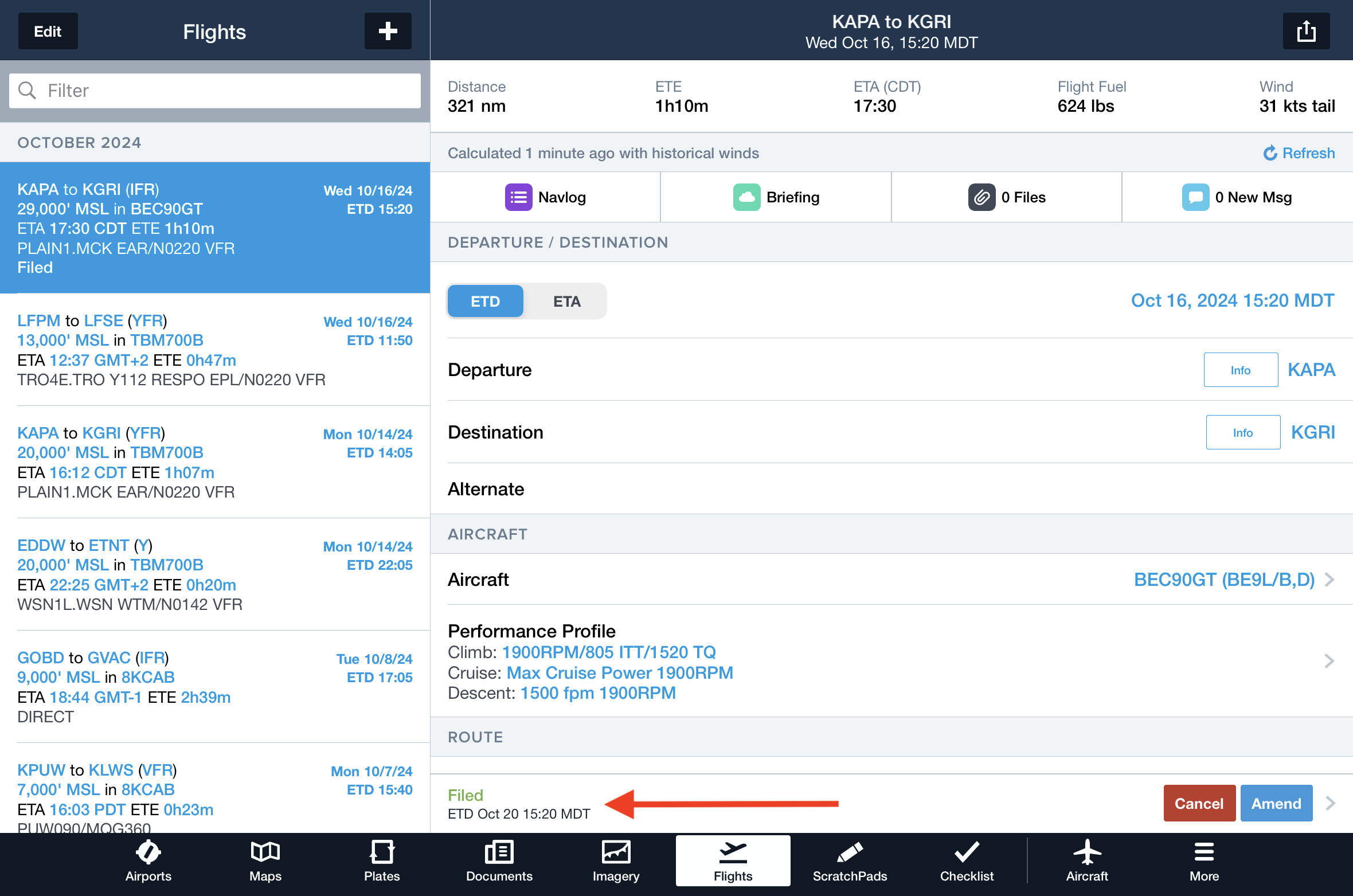Click the Refresh link
The height and width of the screenshot is (896, 1353).
tap(1299, 153)
